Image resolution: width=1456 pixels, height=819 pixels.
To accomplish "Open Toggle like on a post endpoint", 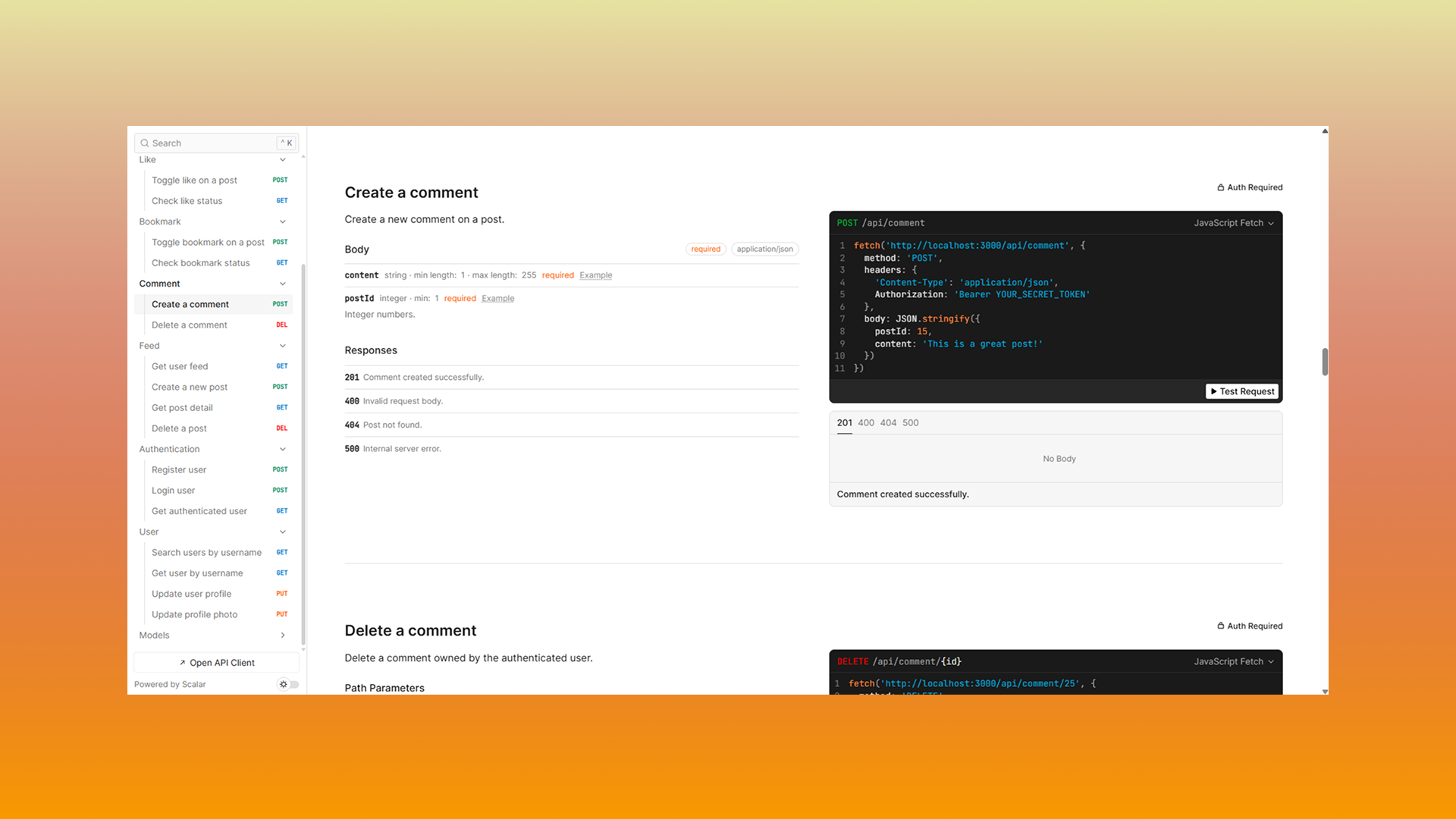I will (x=214, y=180).
